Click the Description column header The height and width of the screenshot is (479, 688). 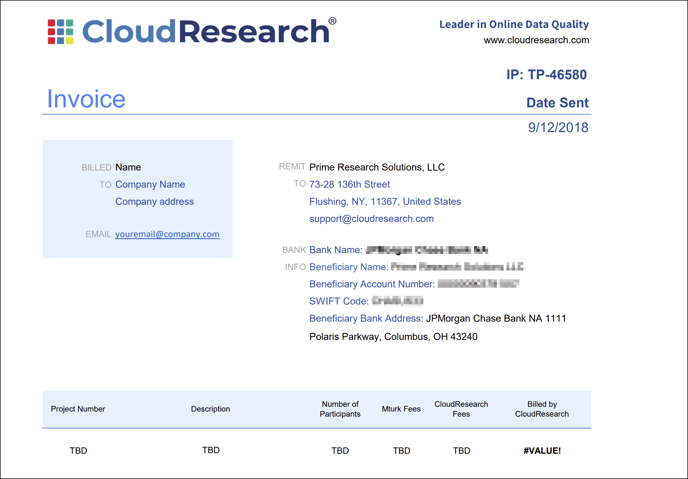point(210,409)
